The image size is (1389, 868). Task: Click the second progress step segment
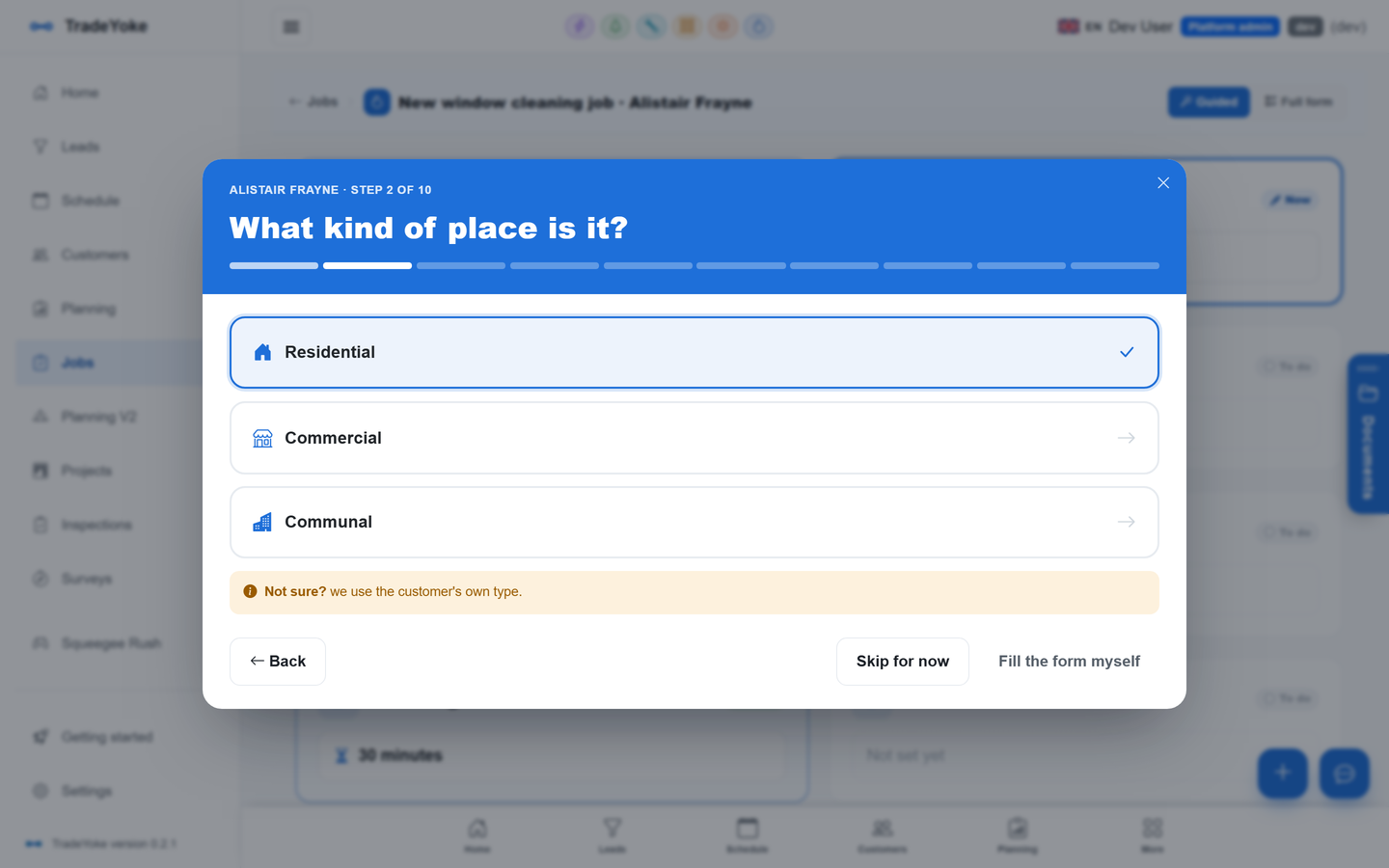coord(368,265)
